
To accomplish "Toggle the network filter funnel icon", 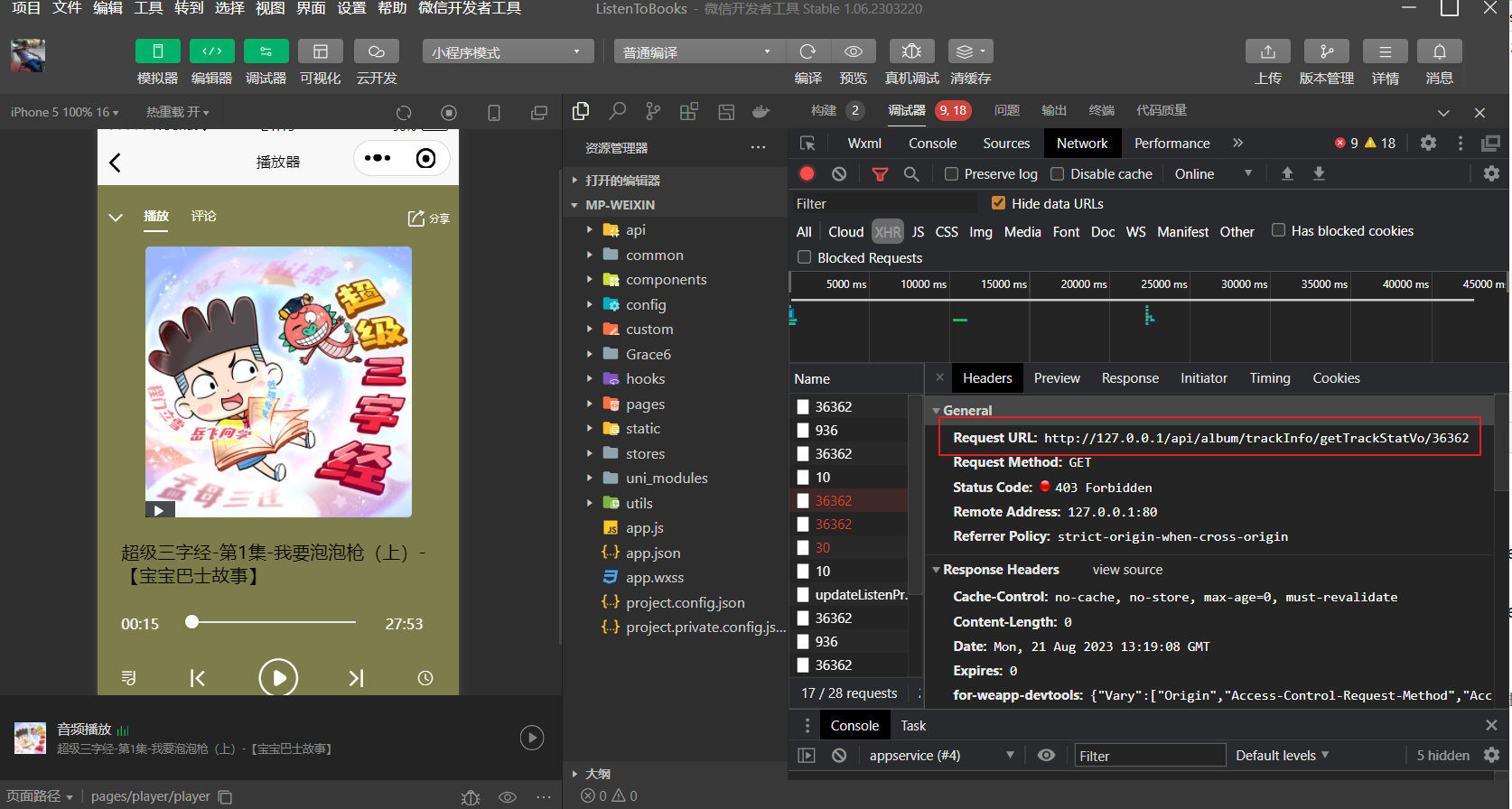I will pyautogui.click(x=880, y=174).
